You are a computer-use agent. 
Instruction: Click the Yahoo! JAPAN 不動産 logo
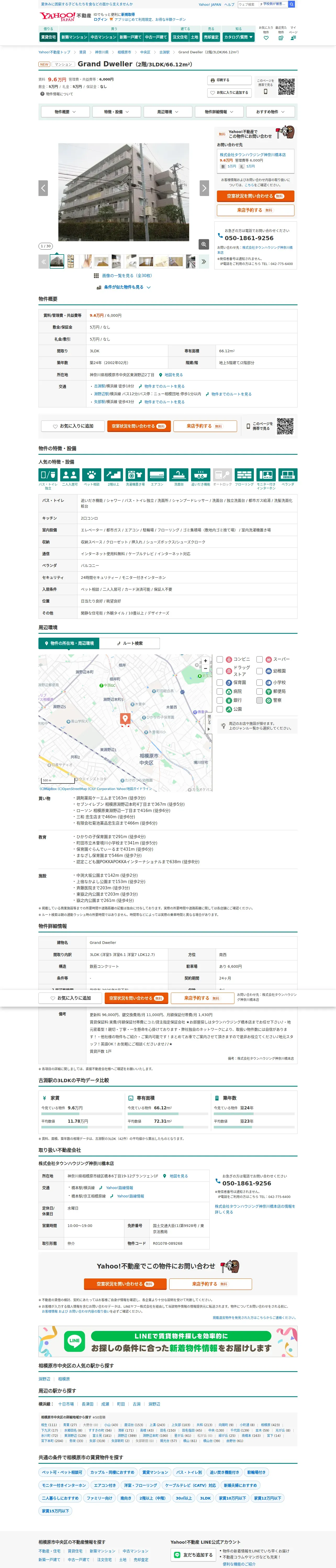[65, 16]
